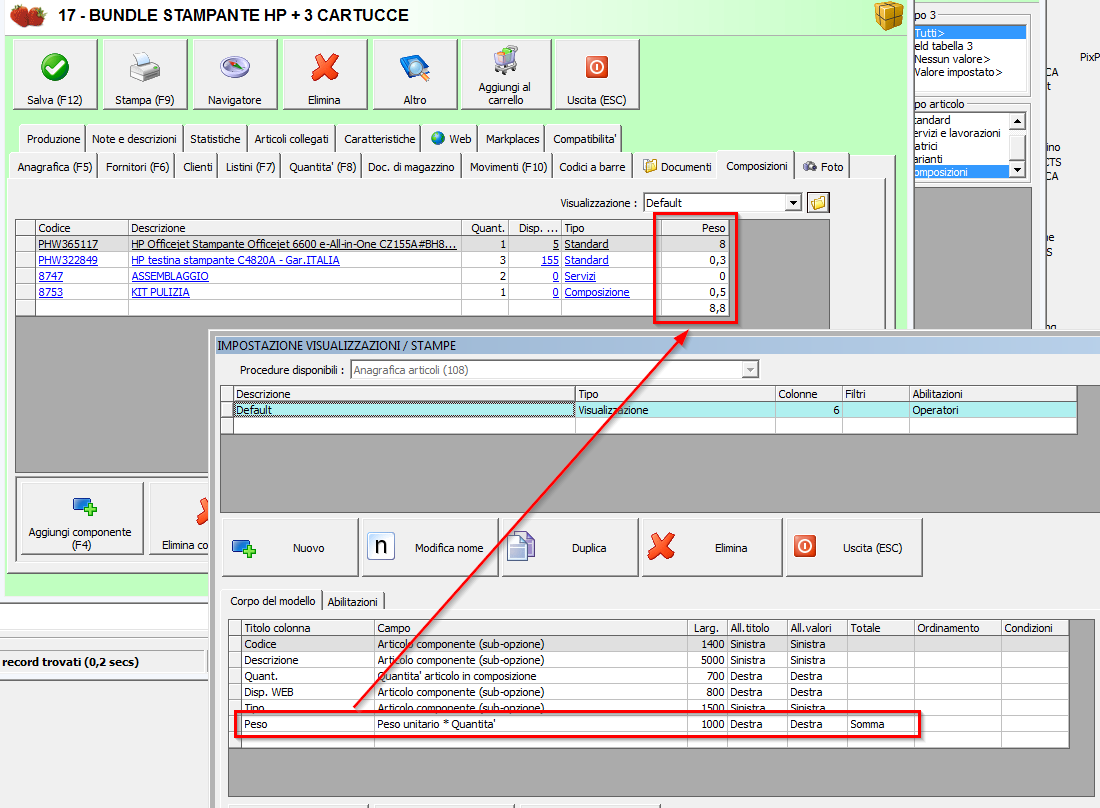Click code link 8747

coord(51,276)
